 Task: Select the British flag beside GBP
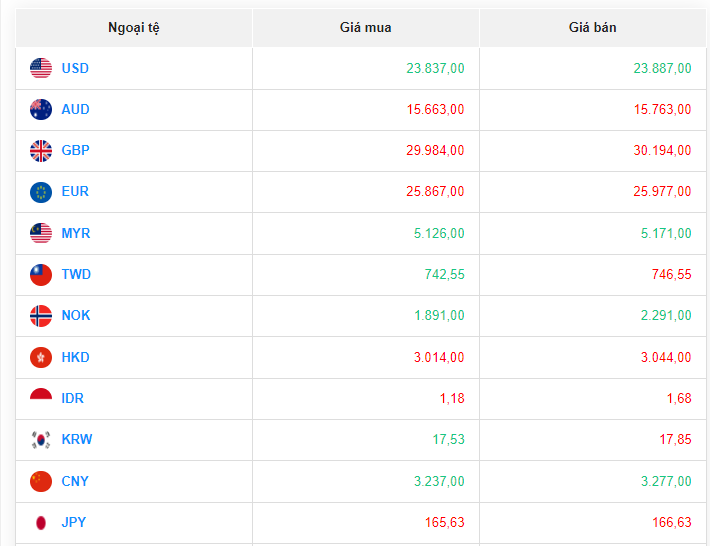(41, 151)
